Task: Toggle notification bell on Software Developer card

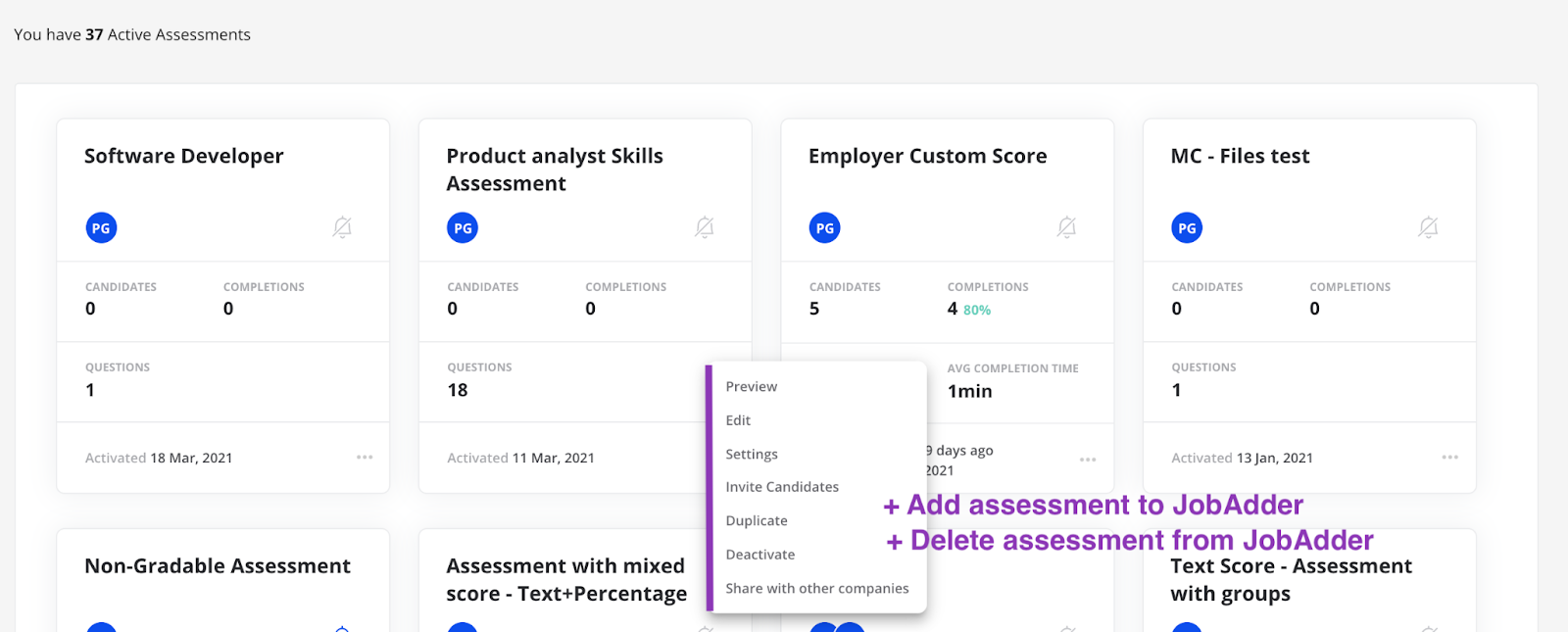Action: (x=342, y=228)
